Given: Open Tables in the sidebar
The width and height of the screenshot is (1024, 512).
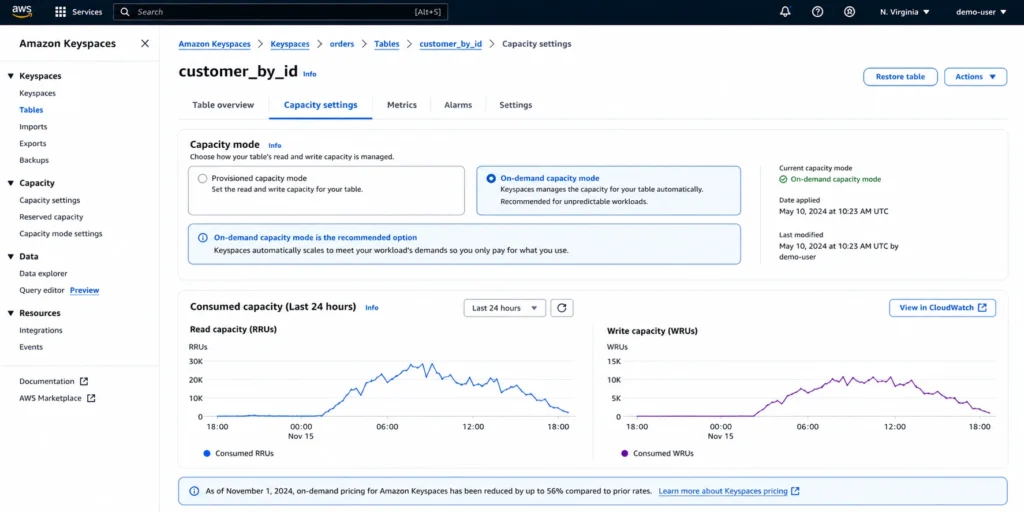Looking at the screenshot, I should pyautogui.click(x=31, y=110).
